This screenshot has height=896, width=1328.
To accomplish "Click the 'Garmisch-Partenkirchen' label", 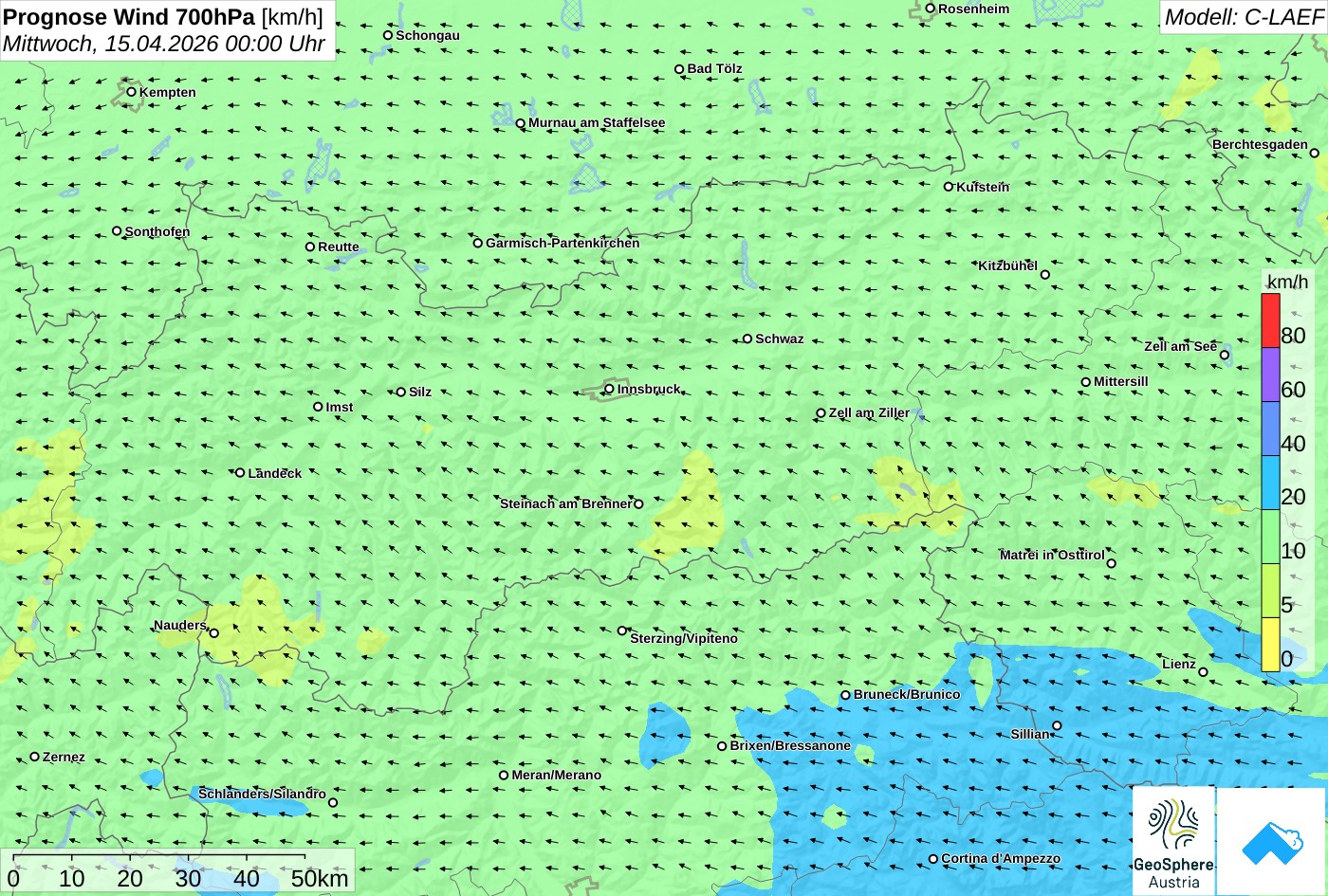I will 563,243.
